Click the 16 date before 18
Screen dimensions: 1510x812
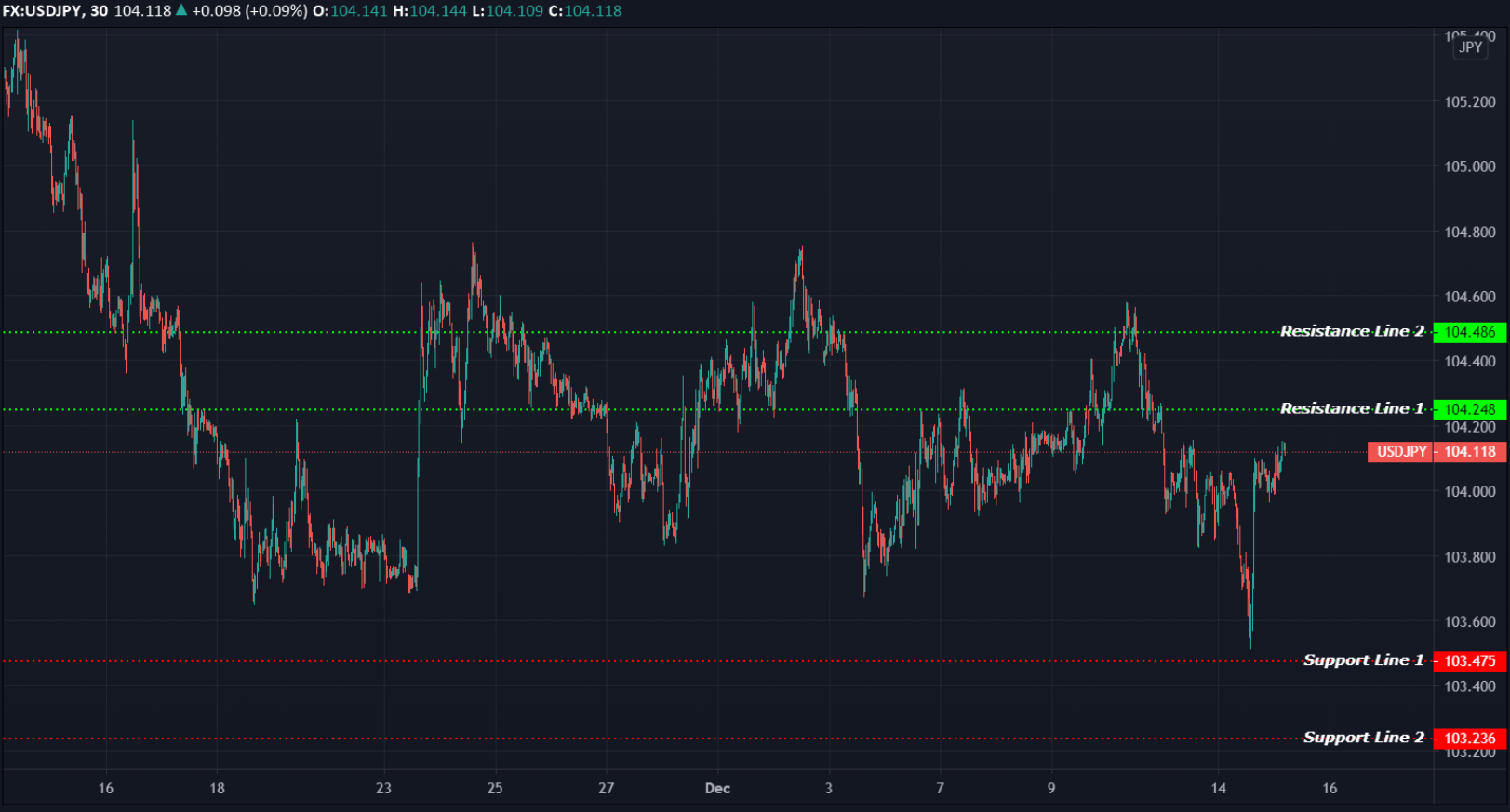[x=106, y=789]
